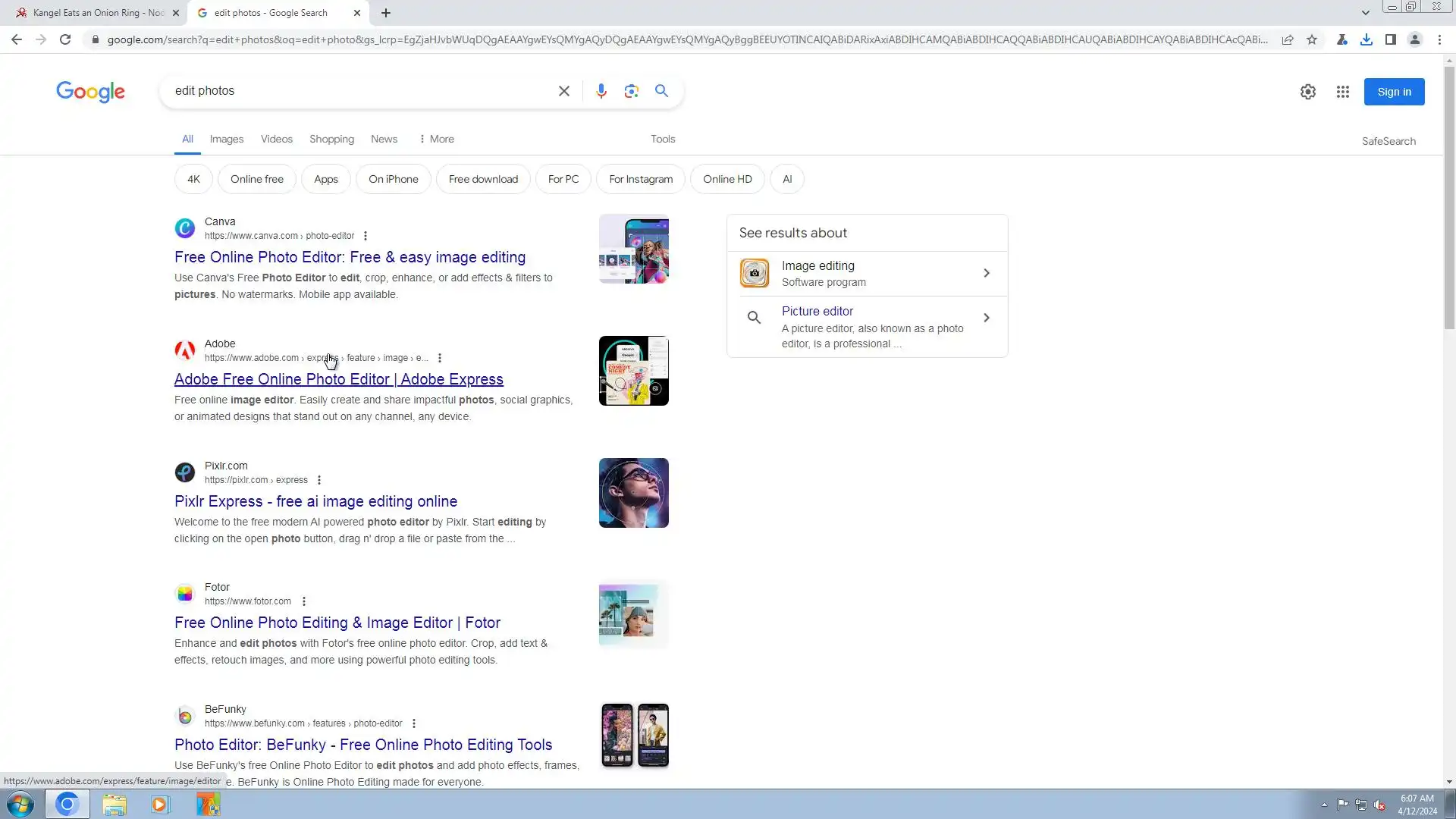The image size is (1456, 819).
Task: Reload the current page
Action: (x=65, y=39)
